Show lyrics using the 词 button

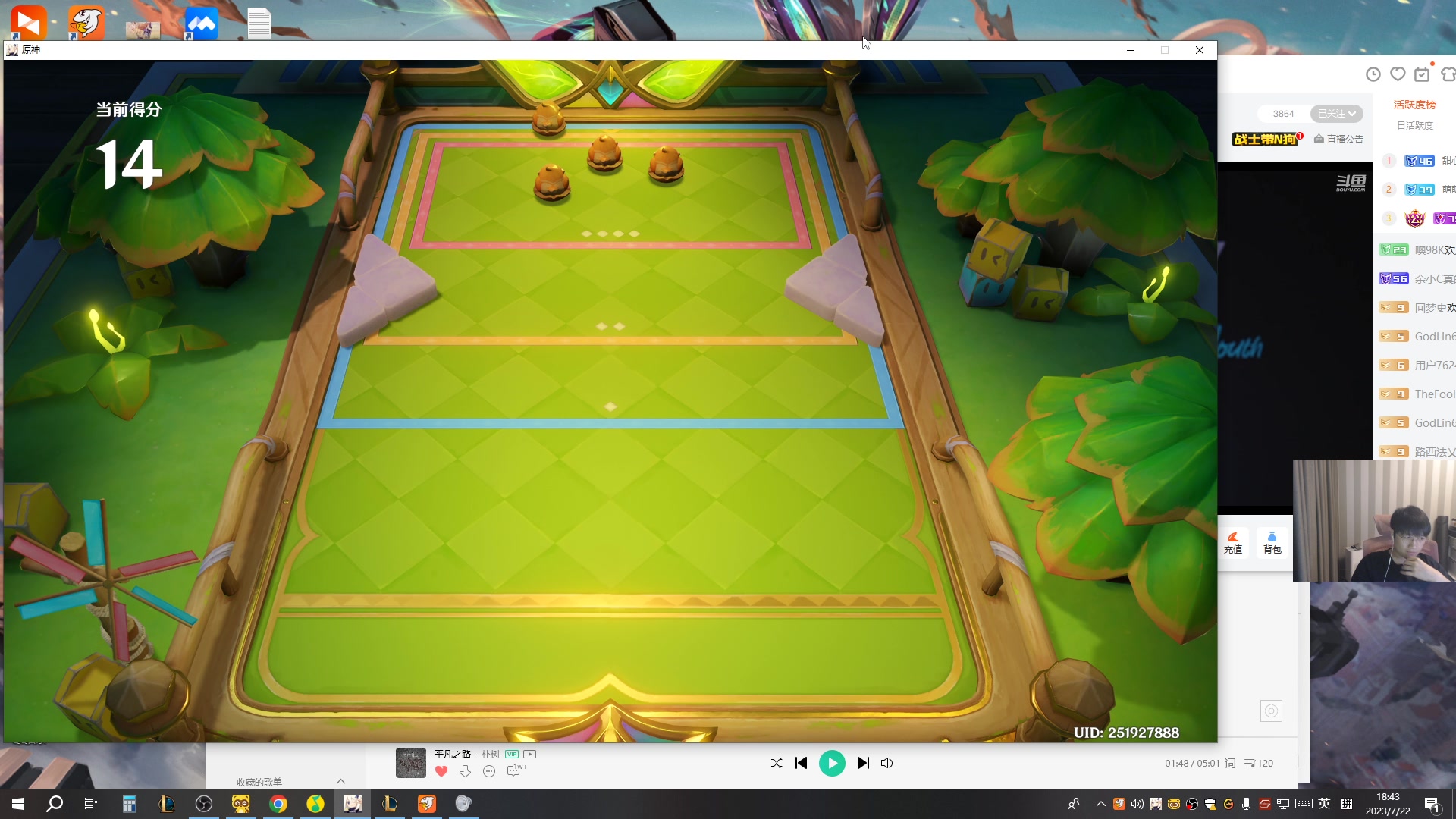1230,763
